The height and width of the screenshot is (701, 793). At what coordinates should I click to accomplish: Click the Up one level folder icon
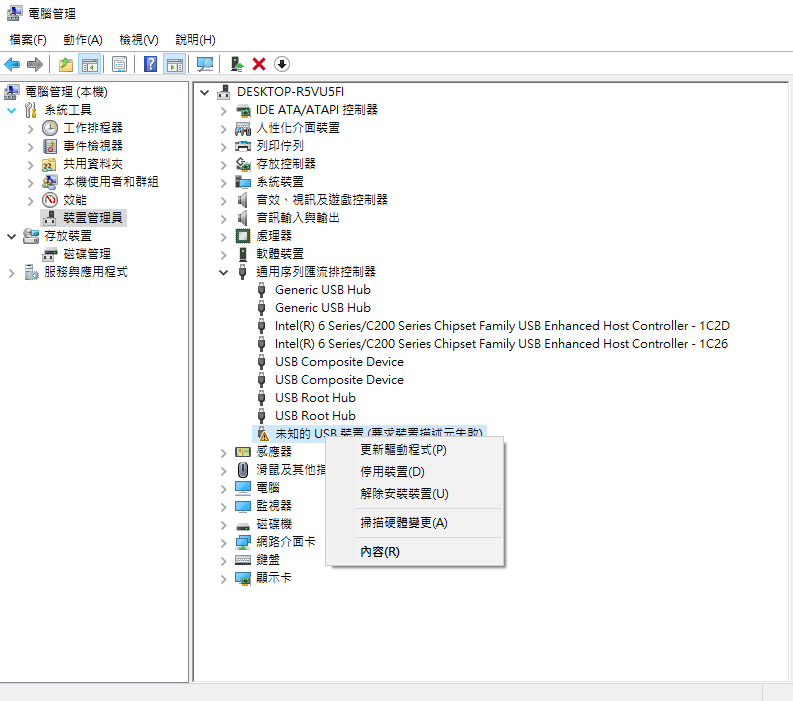[66, 64]
